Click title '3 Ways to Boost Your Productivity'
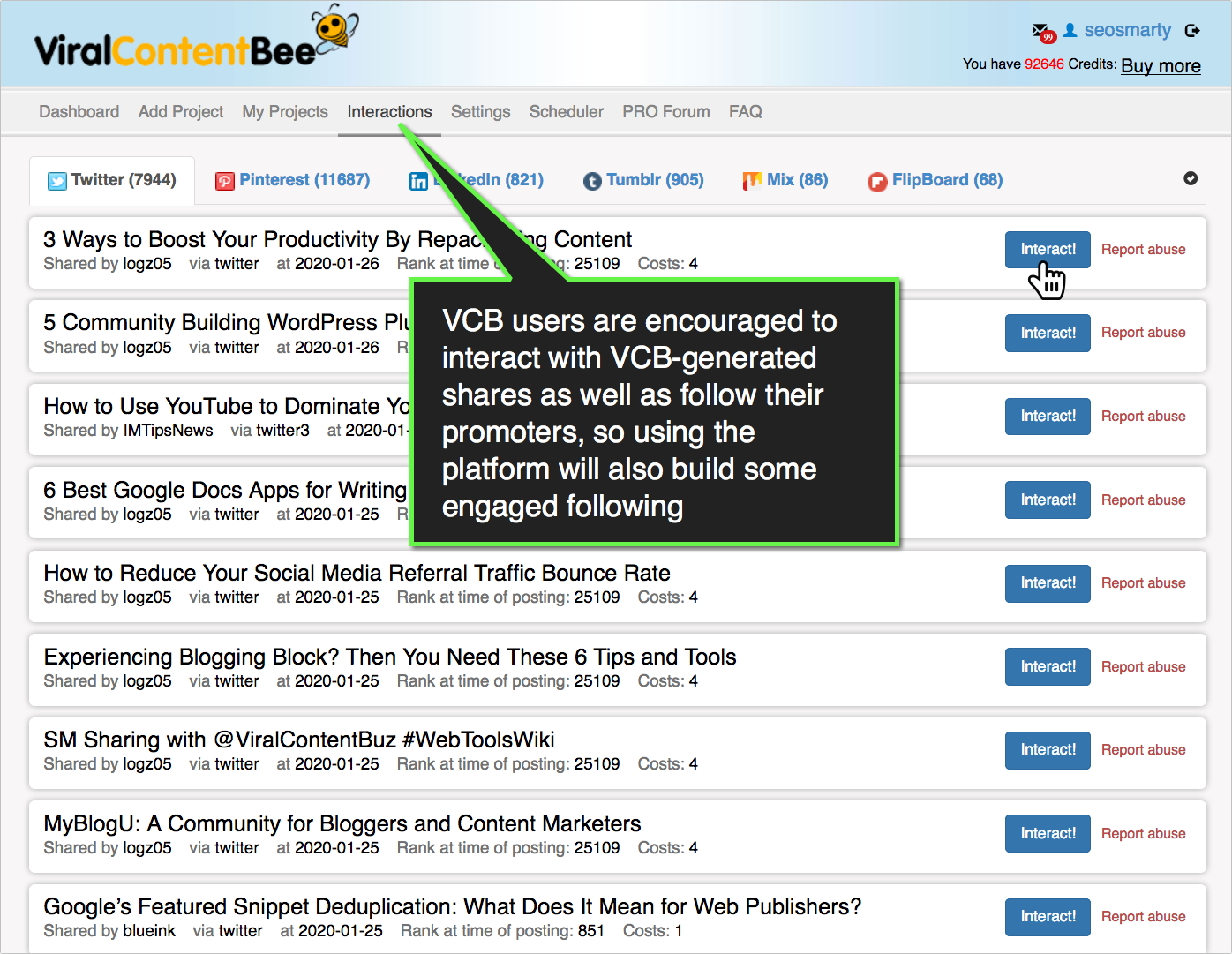Screen dimensions: 1232x954 (338, 239)
